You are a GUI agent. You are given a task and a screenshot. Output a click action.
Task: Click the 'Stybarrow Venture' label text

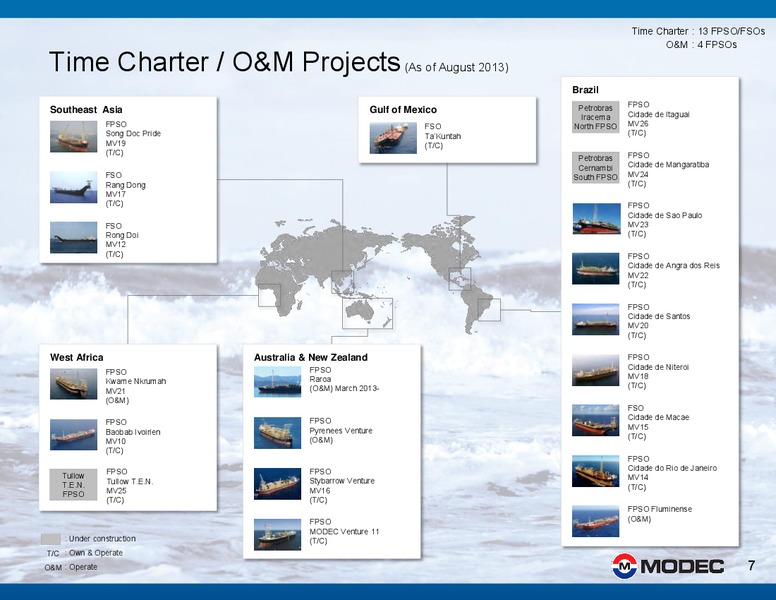coord(342,481)
